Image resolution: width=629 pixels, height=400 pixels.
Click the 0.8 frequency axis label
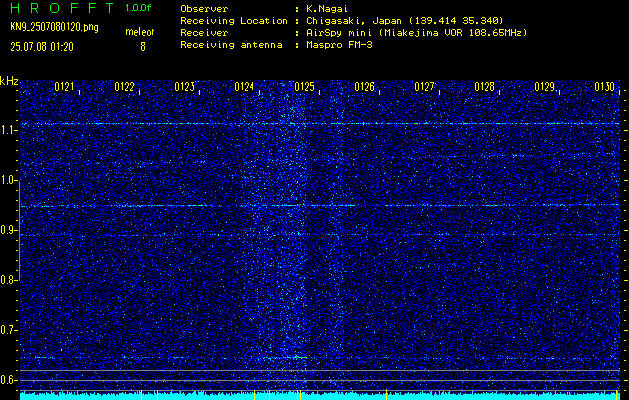[8, 280]
